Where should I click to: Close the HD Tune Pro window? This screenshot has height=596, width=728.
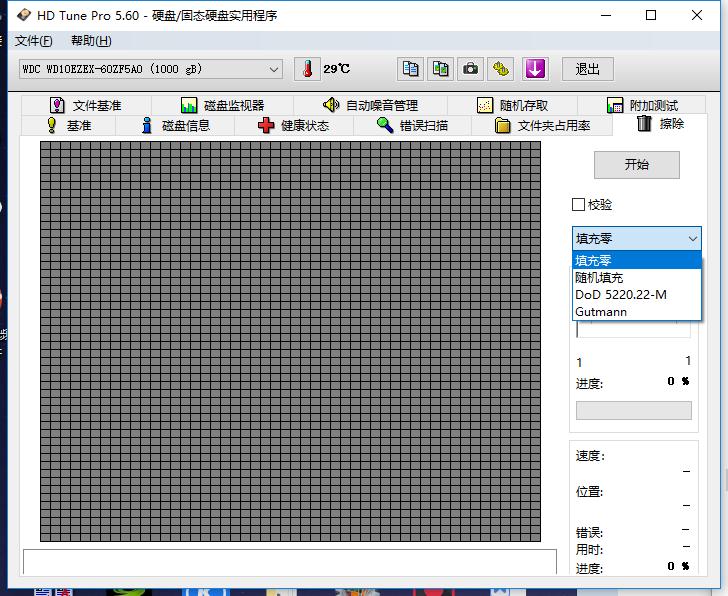[x=696, y=15]
